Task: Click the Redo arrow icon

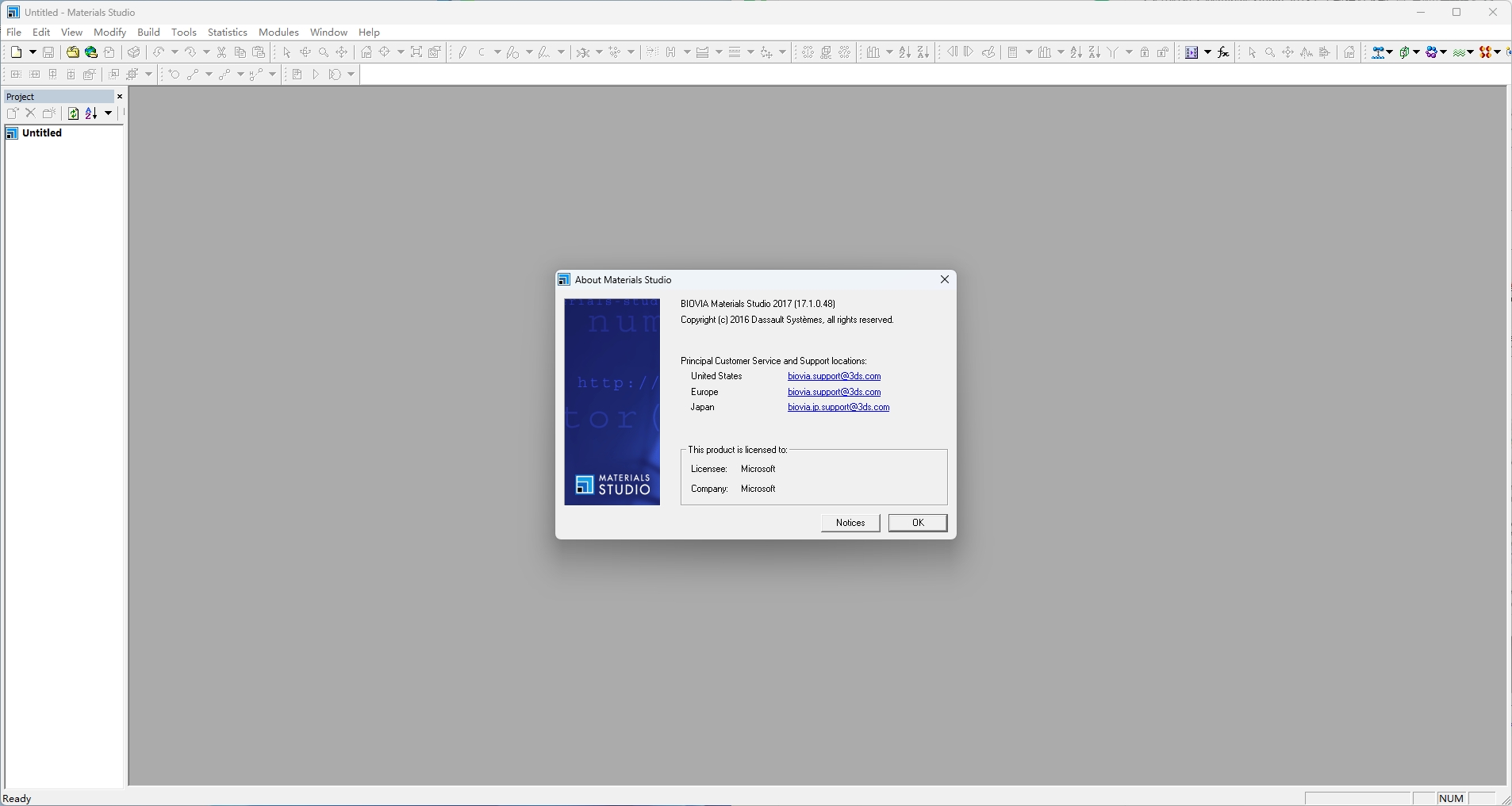Action: point(190,52)
